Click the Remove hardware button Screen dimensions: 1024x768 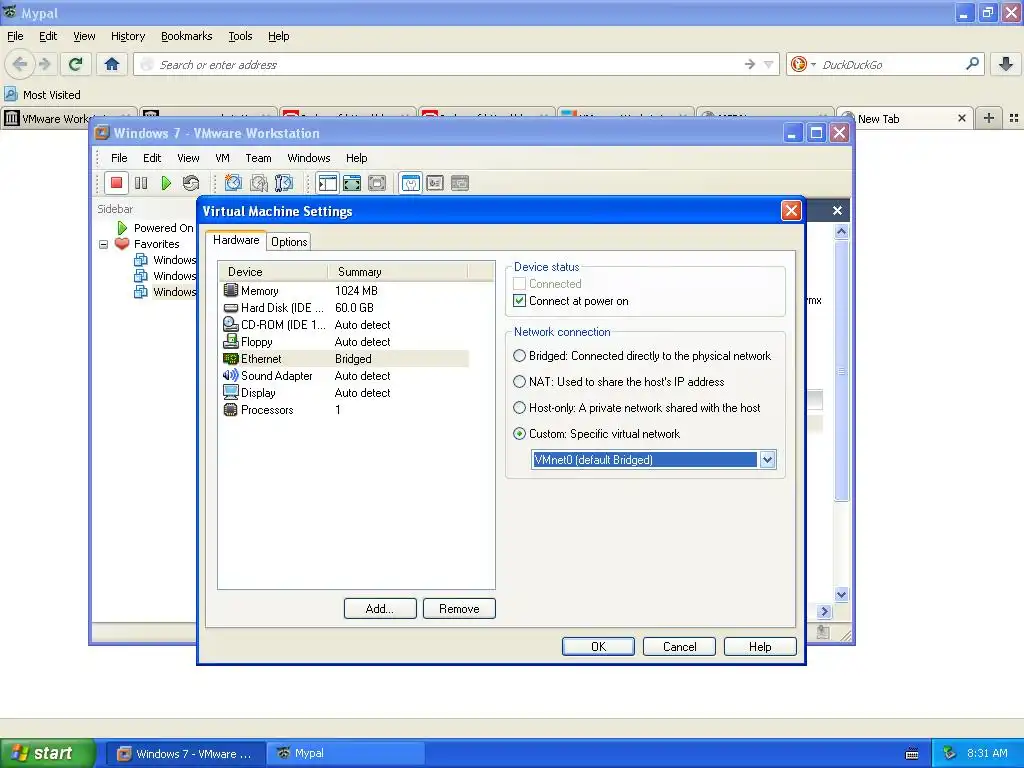click(459, 609)
